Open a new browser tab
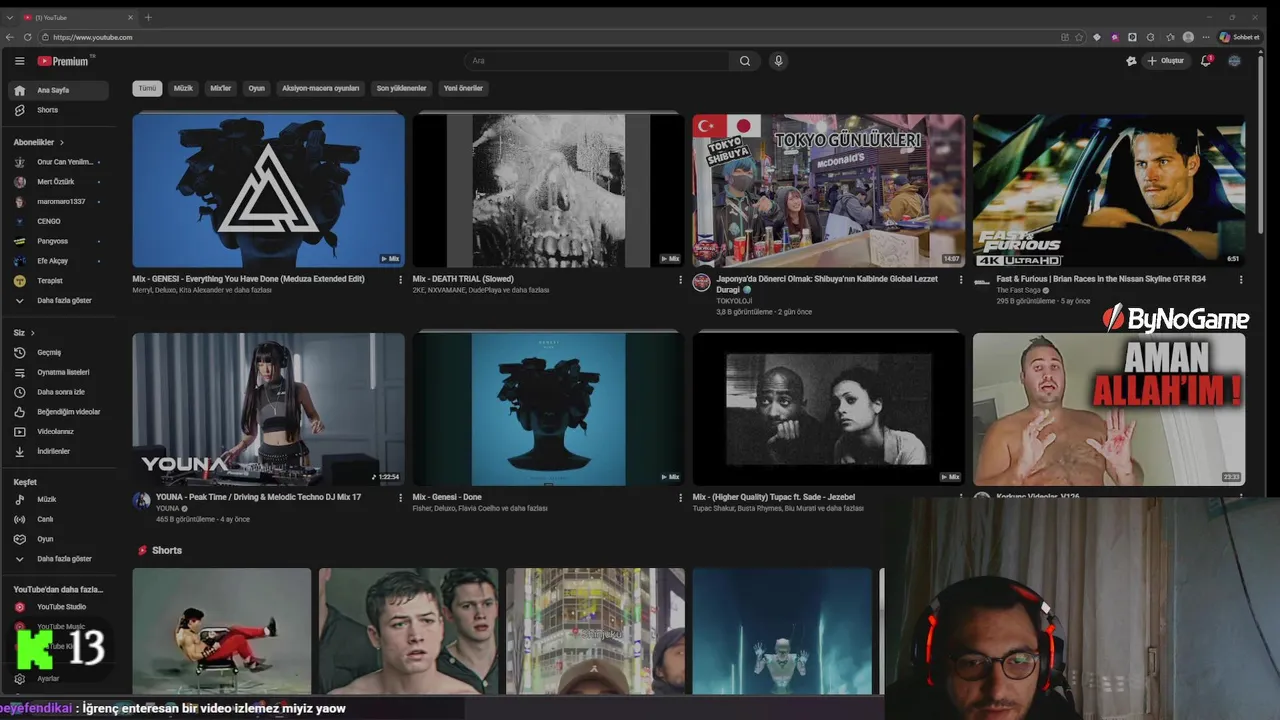The image size is (1280, 720). click(x=148, y=17)
